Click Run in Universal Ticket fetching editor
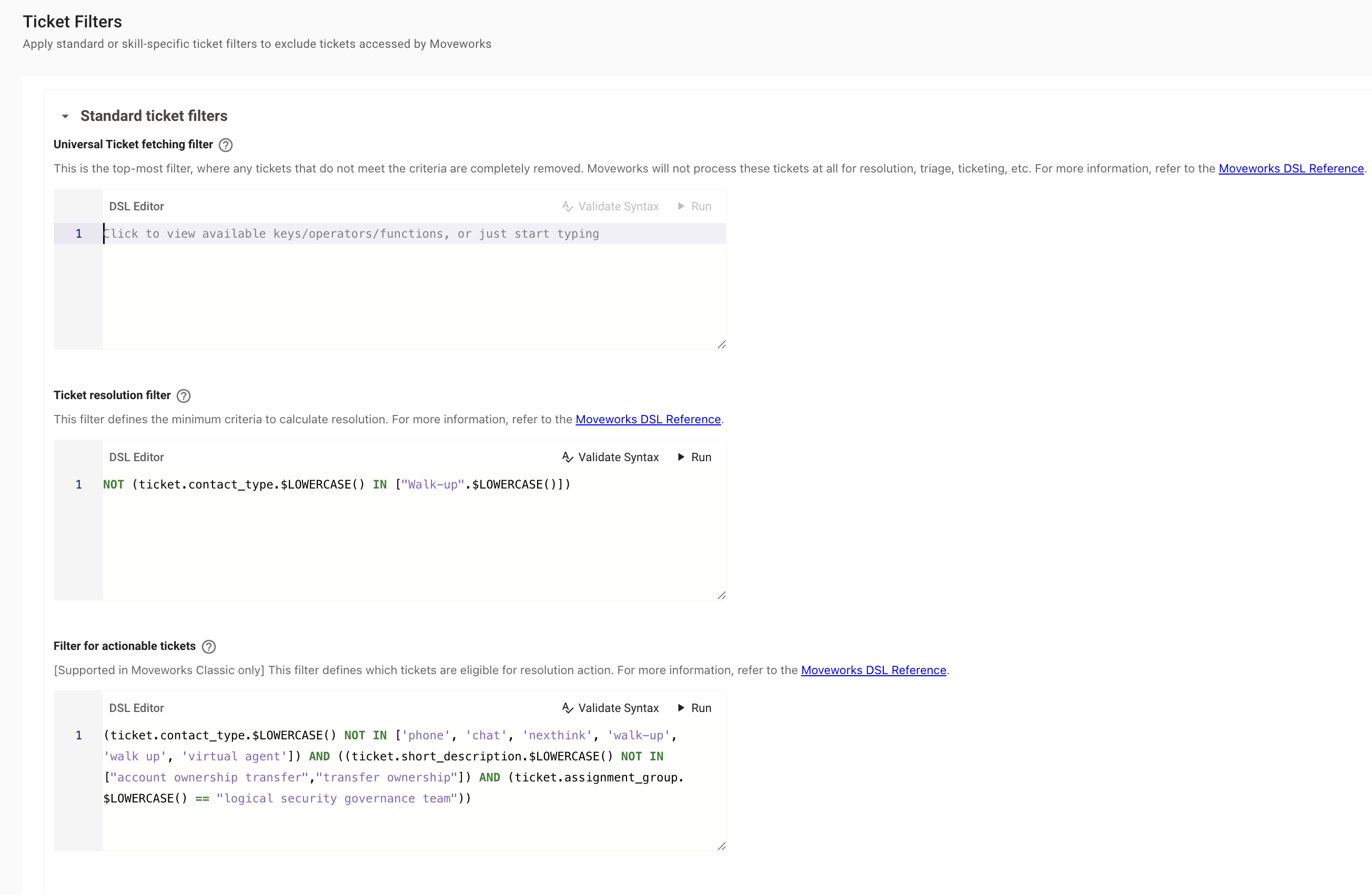1372x895 pixels. (x=694, y=206)
